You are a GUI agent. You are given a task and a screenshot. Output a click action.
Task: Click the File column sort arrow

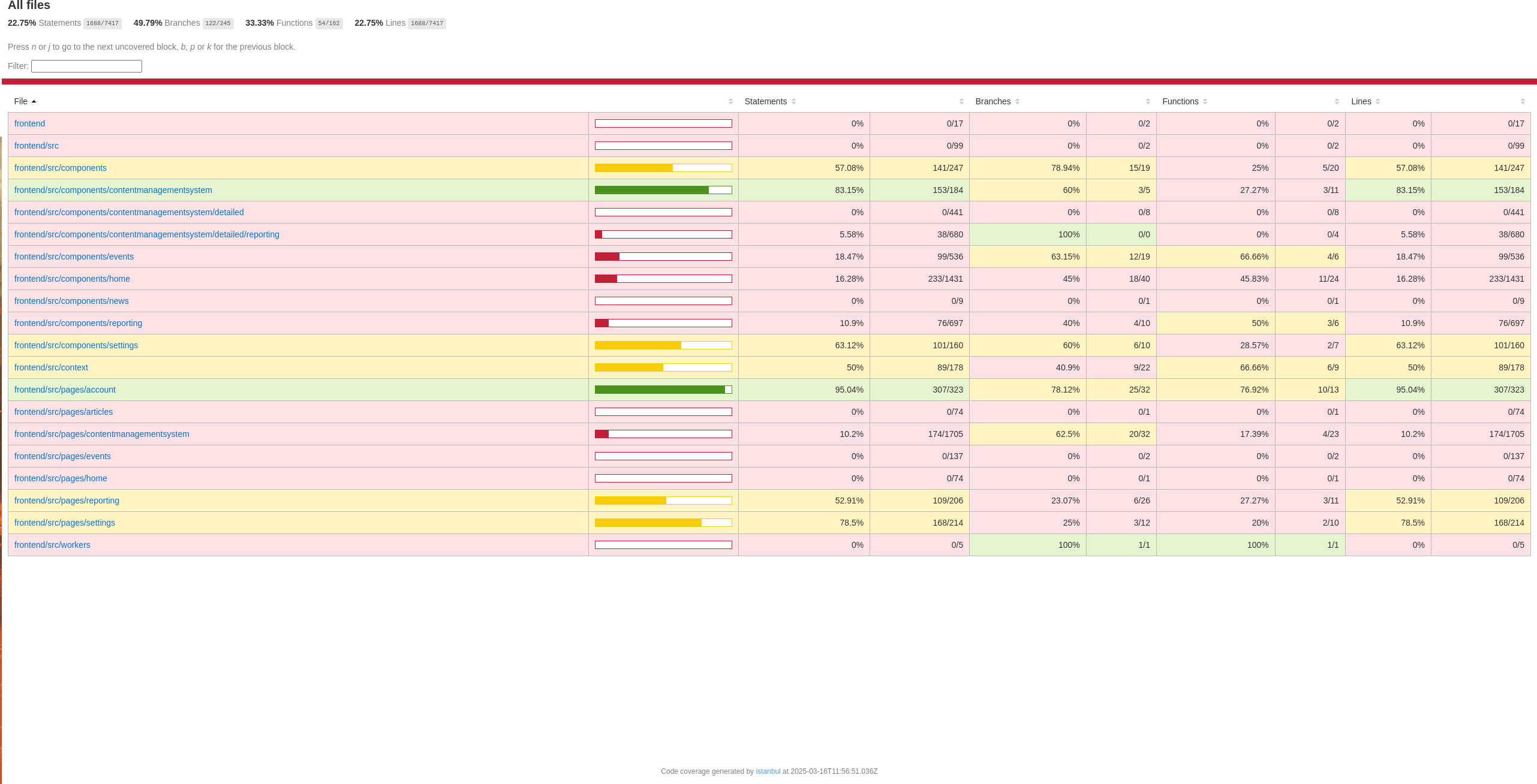(34, 101)
